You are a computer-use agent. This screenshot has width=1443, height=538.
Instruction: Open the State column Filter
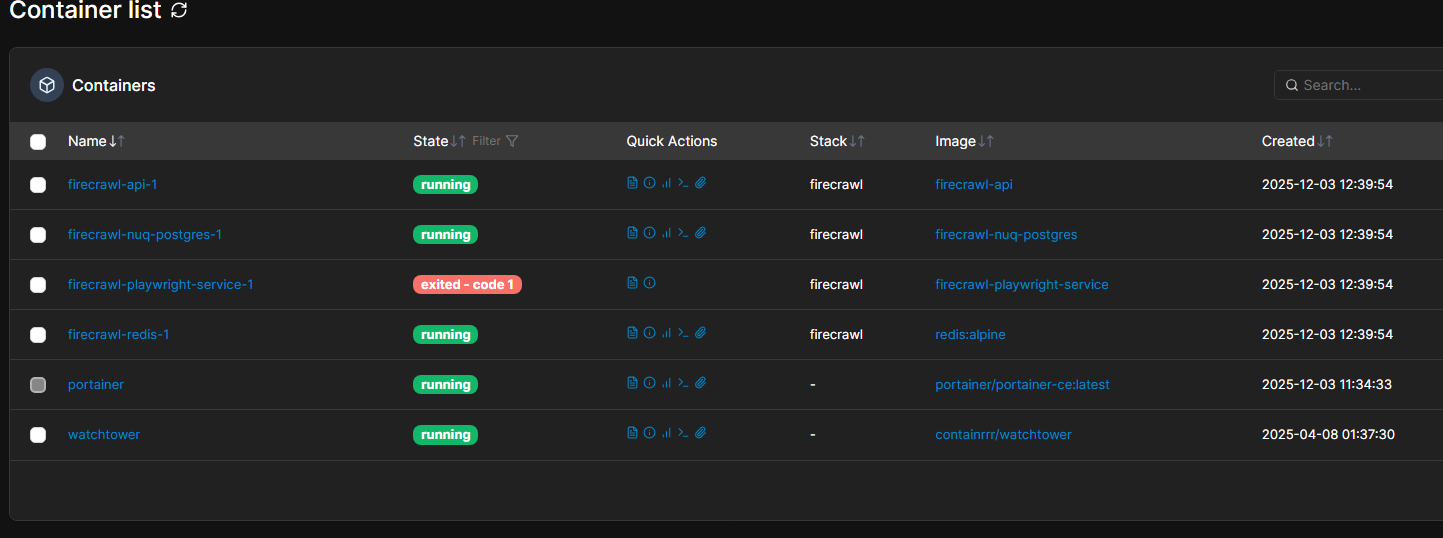(495, 141)
